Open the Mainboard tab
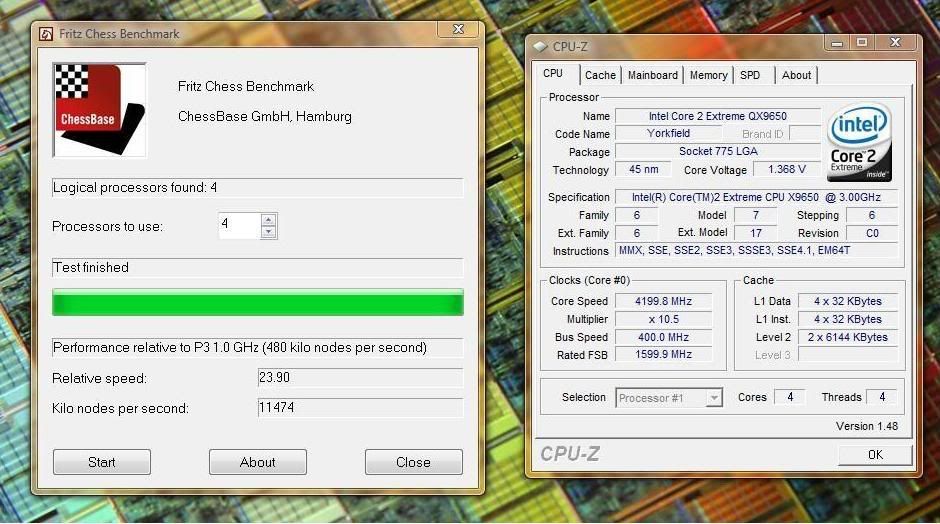Image resolution: width=940 pixels, height=524 pixels. point(652,75)
